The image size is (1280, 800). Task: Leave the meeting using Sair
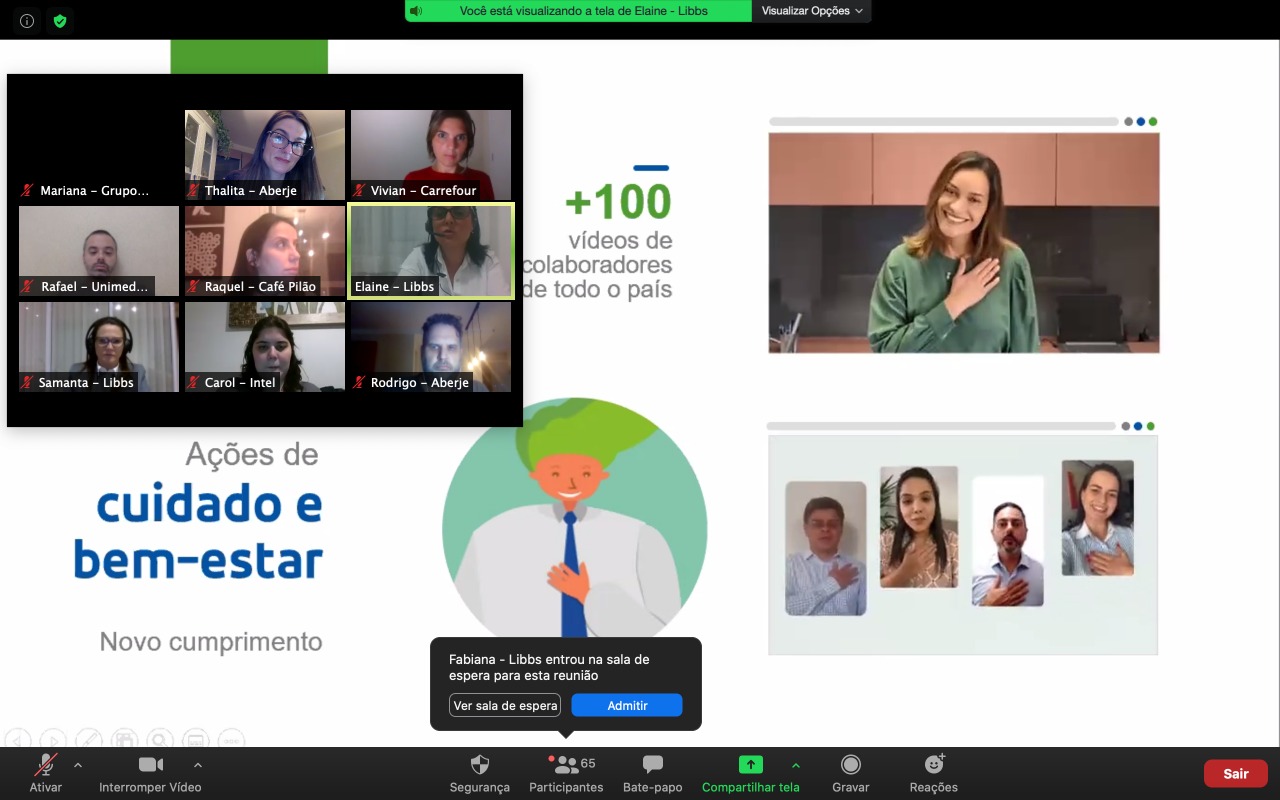[1235, 774]
